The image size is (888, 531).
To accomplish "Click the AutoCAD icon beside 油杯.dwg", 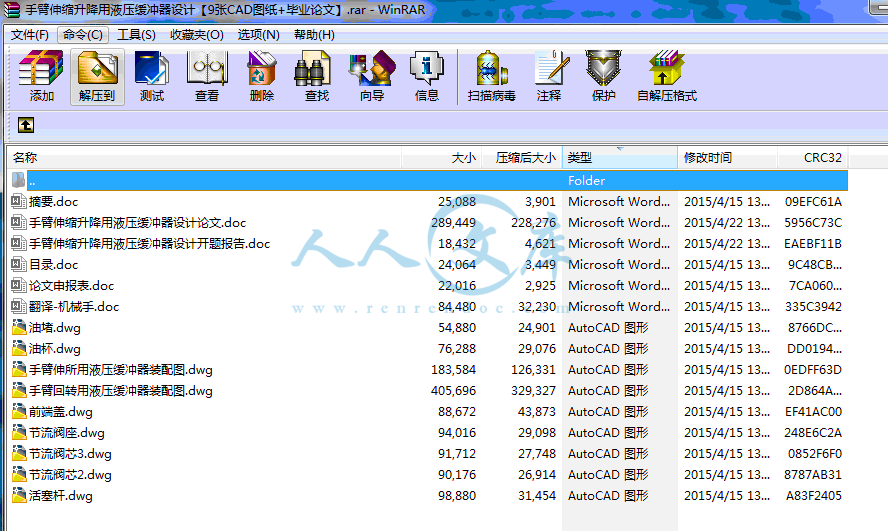I will coord(19,348).
